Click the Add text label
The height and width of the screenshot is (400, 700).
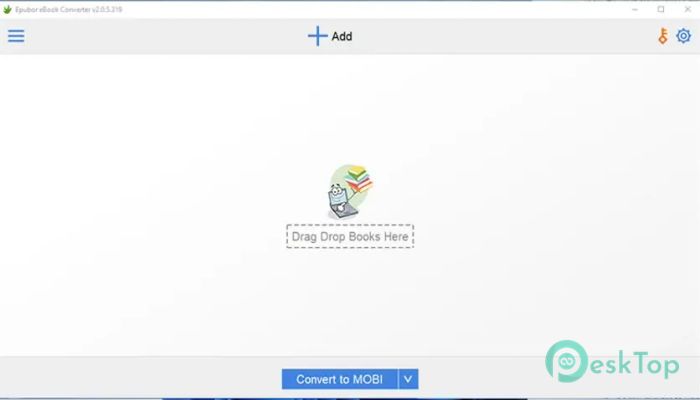[342, 37]
